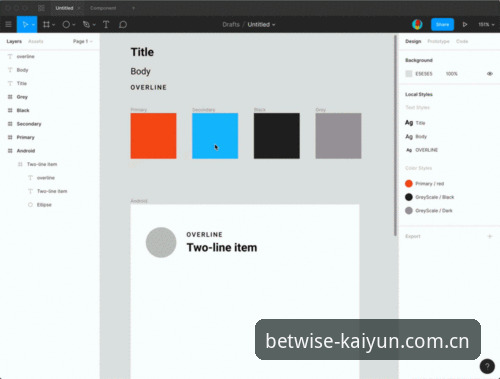Select the GreyScale / Black color style
Viewport: 500px width, 379px height.
pos(429,197)
